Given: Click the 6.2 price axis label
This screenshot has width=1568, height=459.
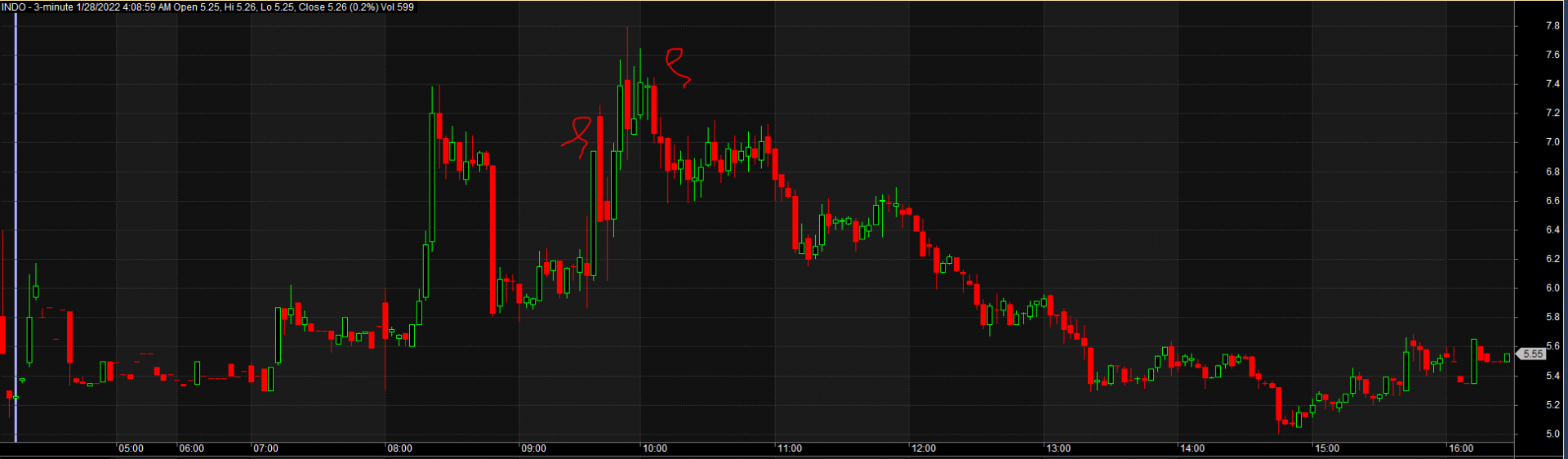Looking at the screenshot, I should coord(1552,259).
